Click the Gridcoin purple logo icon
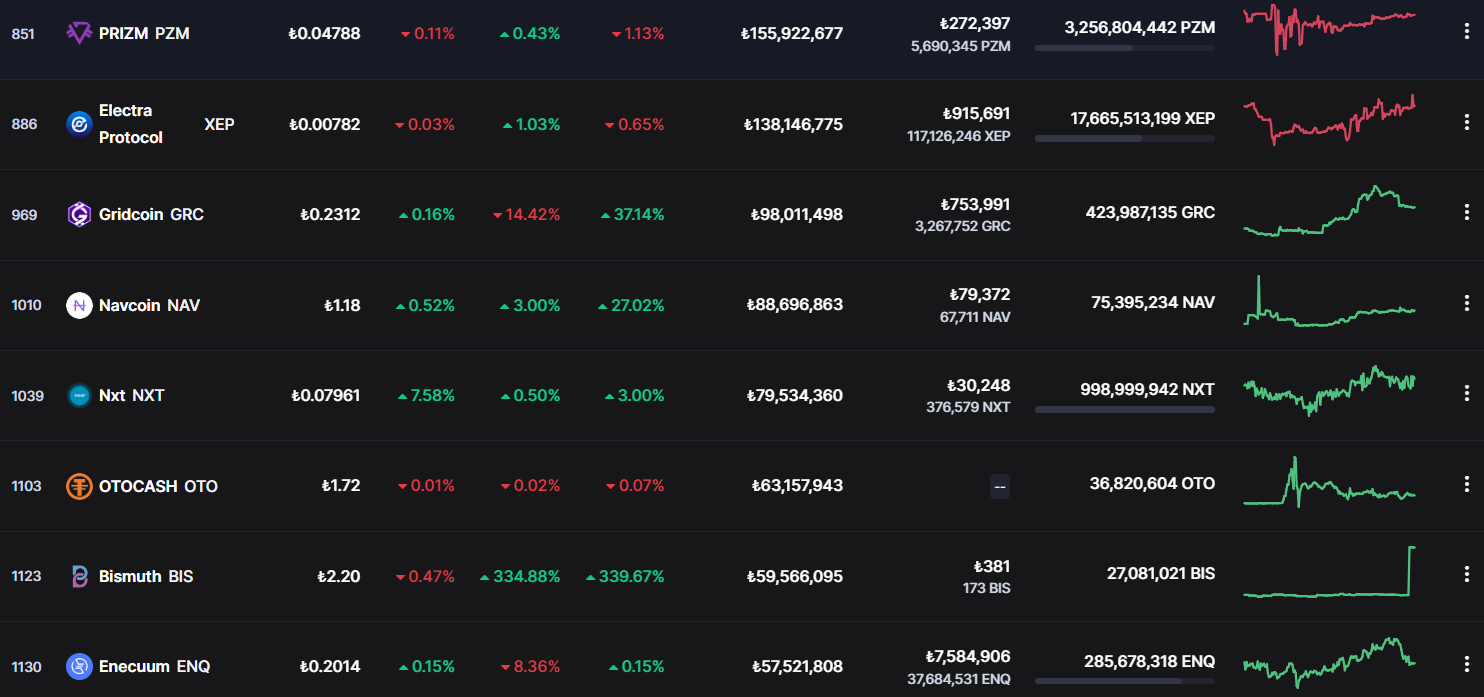Viewport: 1484px width, 697px height. [79, 214]
